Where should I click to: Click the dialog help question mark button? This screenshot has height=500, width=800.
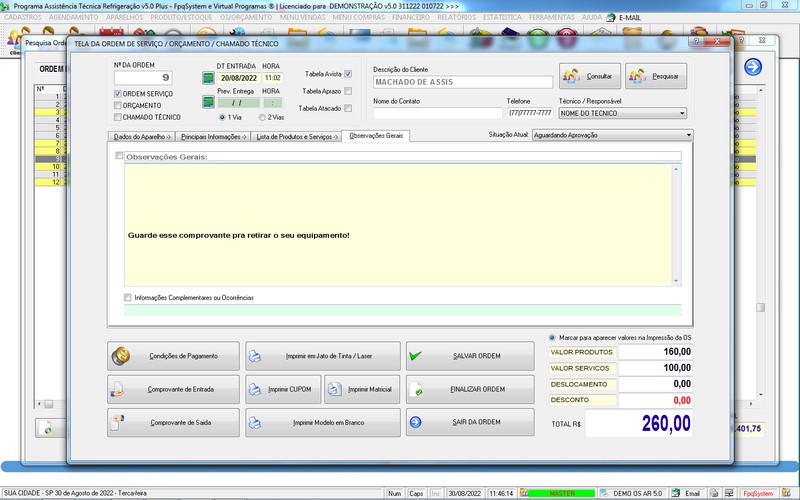point(696,41)
